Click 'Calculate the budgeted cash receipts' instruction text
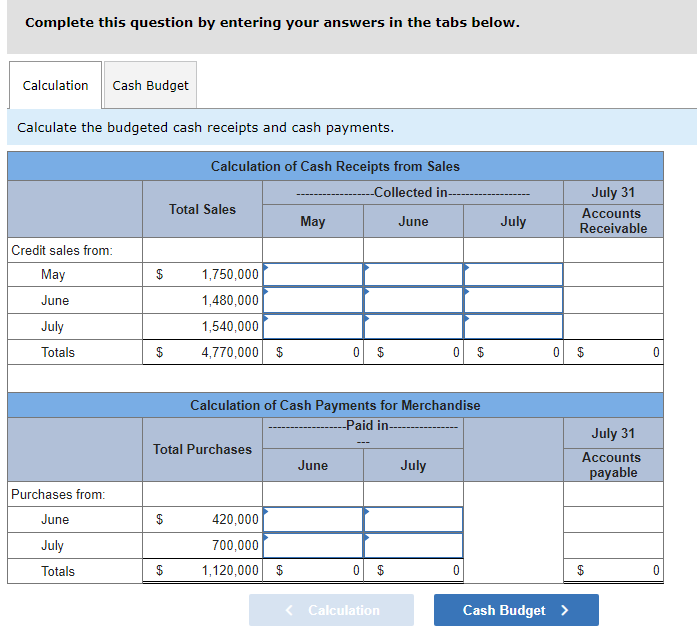The height and width of the screenshot is (630, 697). [x=205, y=128]
